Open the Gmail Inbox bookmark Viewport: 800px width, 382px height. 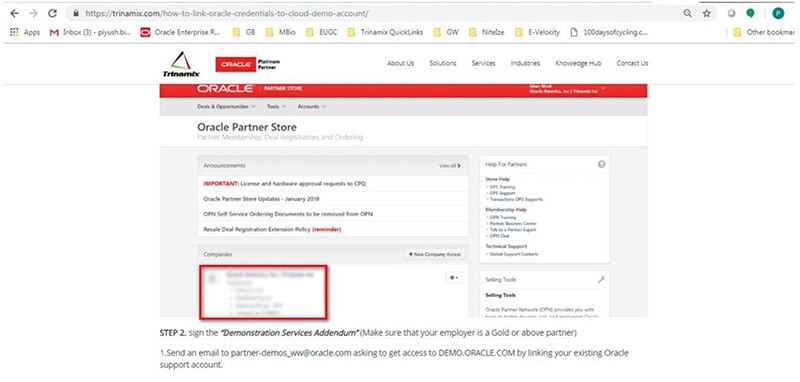90,32
